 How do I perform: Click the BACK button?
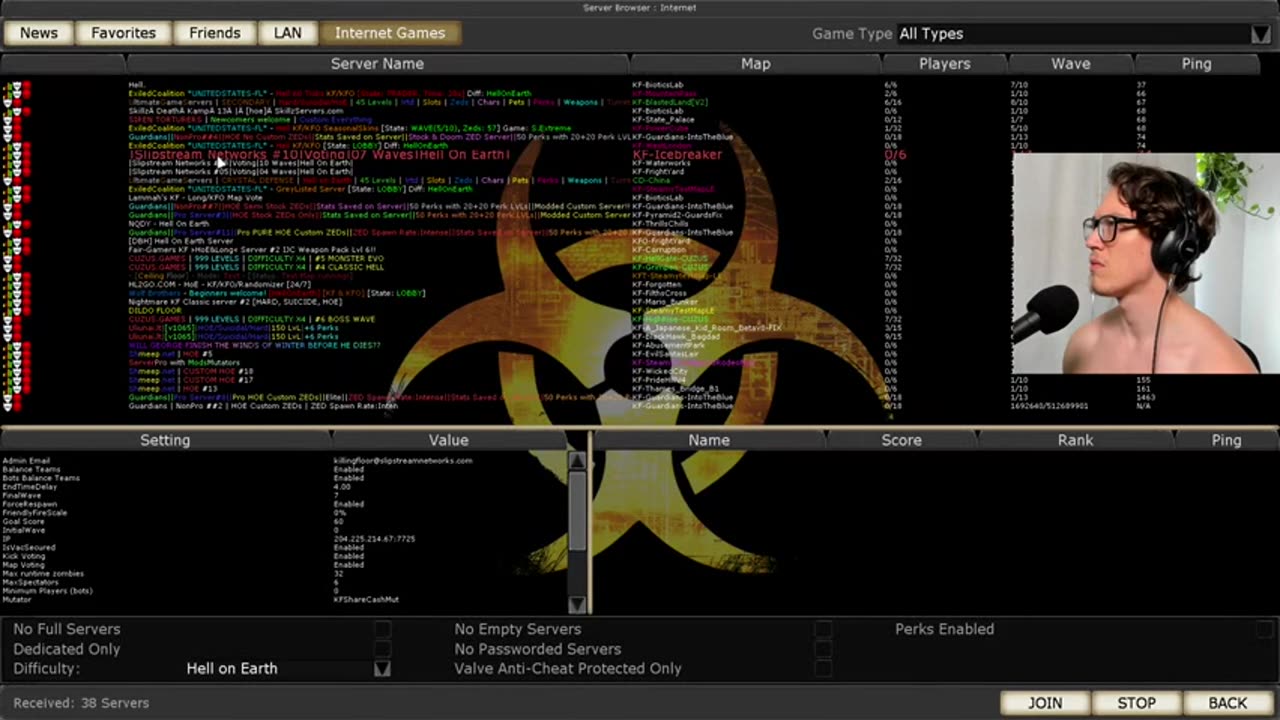1227,703
